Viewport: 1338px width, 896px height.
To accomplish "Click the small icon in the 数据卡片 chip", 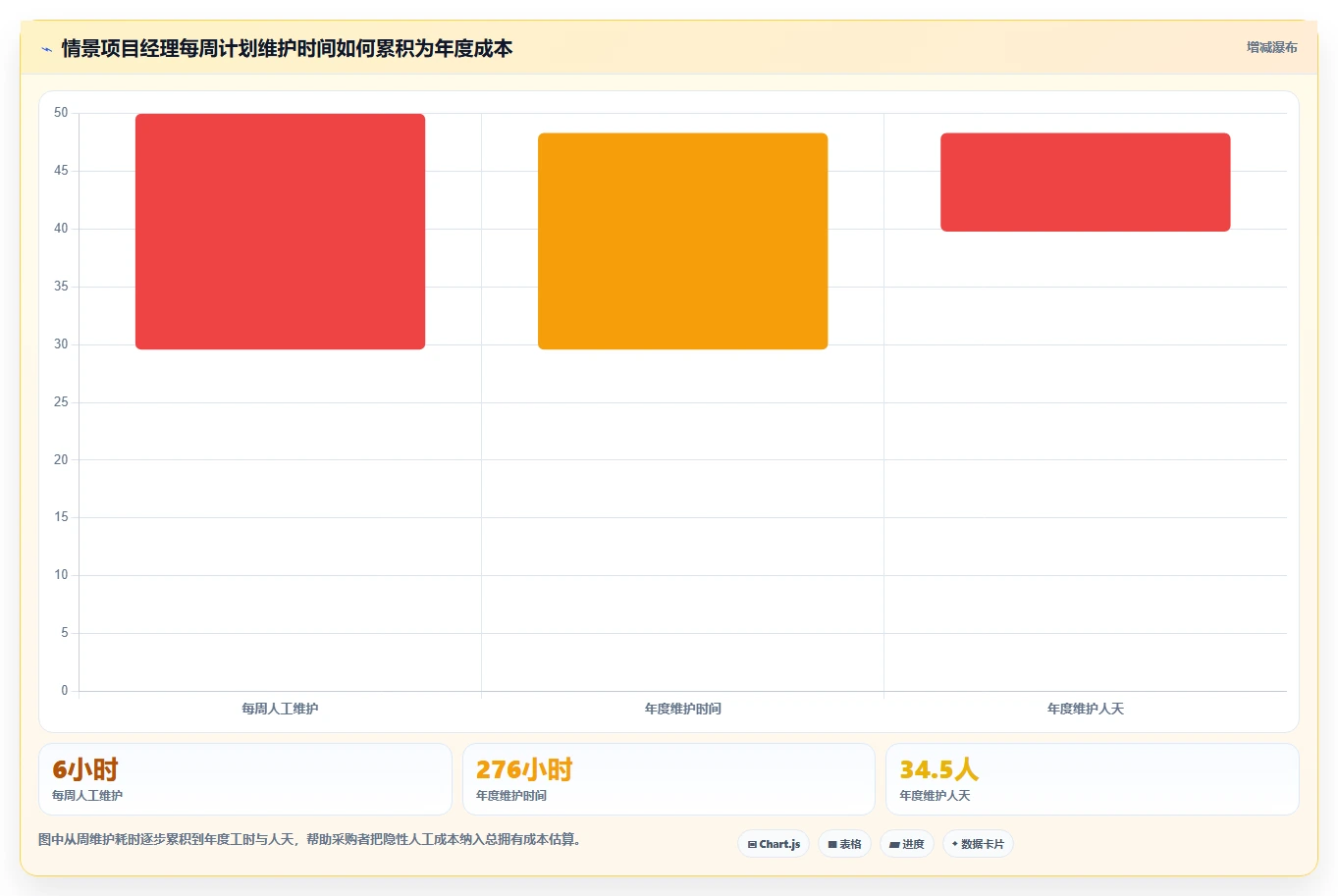I will [x=955, y=844].
